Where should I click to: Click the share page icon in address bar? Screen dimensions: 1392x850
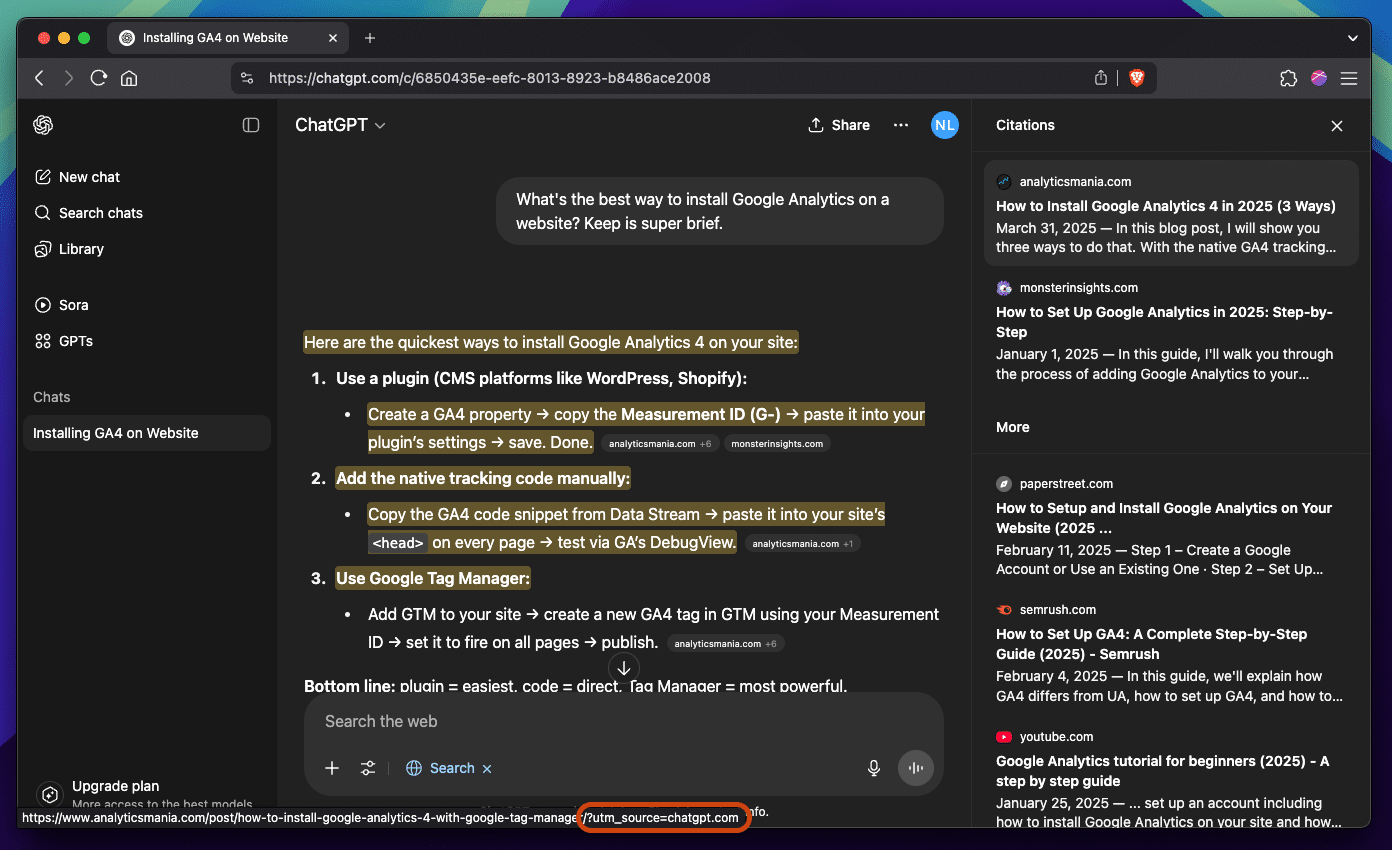1101,78
